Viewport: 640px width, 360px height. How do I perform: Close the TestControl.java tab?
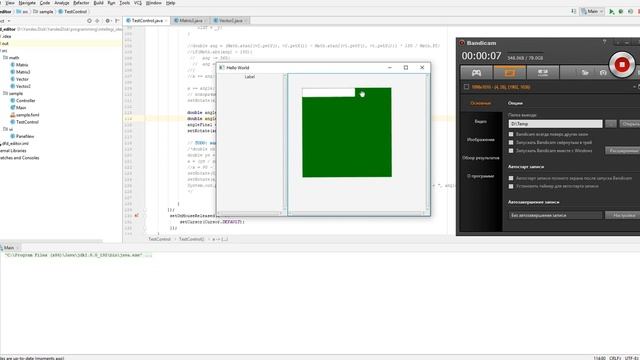click(x=166, y=21)
